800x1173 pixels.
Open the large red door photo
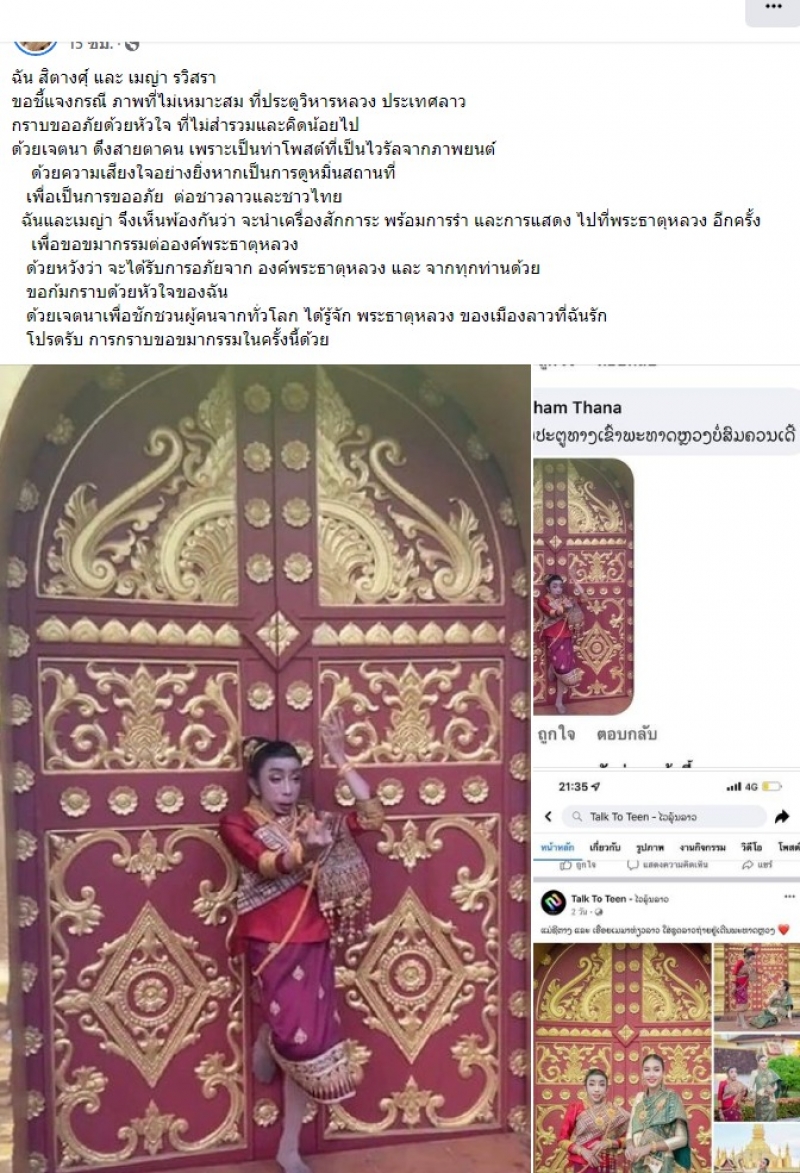(265, 768)
